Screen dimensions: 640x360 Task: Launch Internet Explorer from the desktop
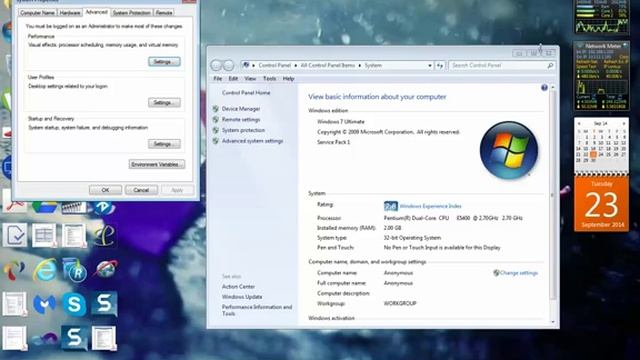click(44, 270)
